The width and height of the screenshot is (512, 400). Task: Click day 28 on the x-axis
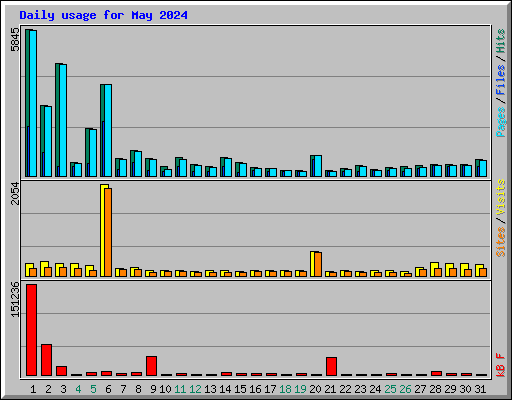(x=435, y=389)
